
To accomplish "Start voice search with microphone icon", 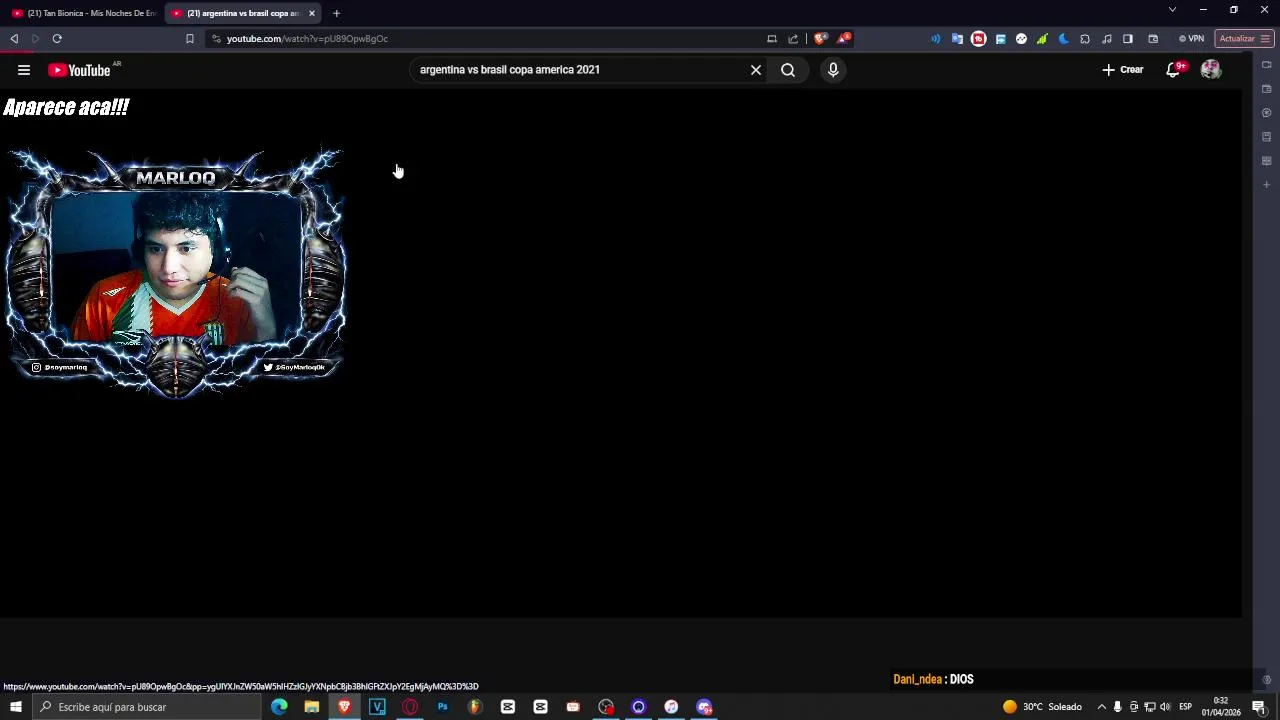I will 833,70.
